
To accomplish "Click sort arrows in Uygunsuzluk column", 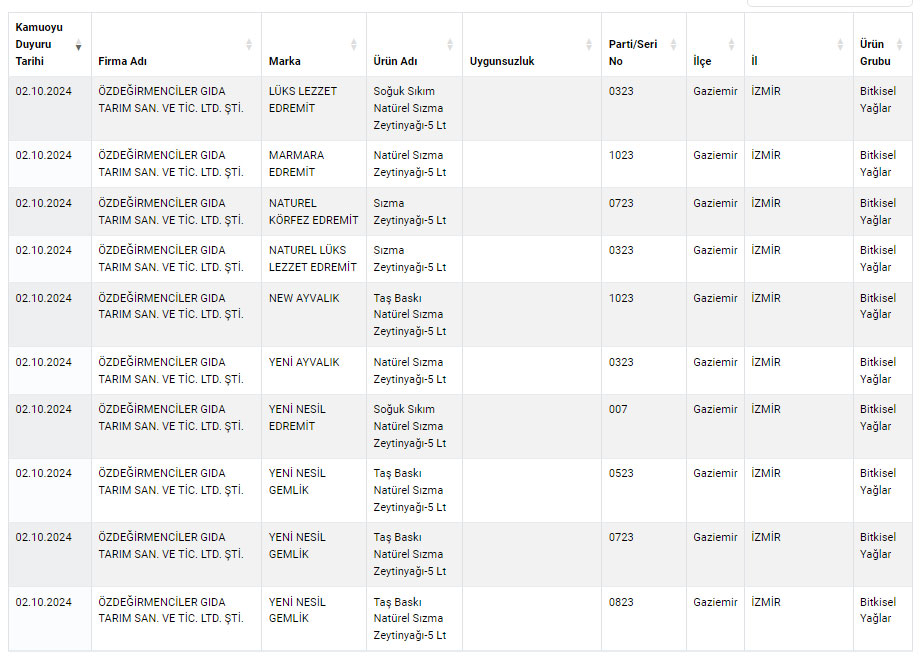I will pyautogui.click(x=589, y=45).
